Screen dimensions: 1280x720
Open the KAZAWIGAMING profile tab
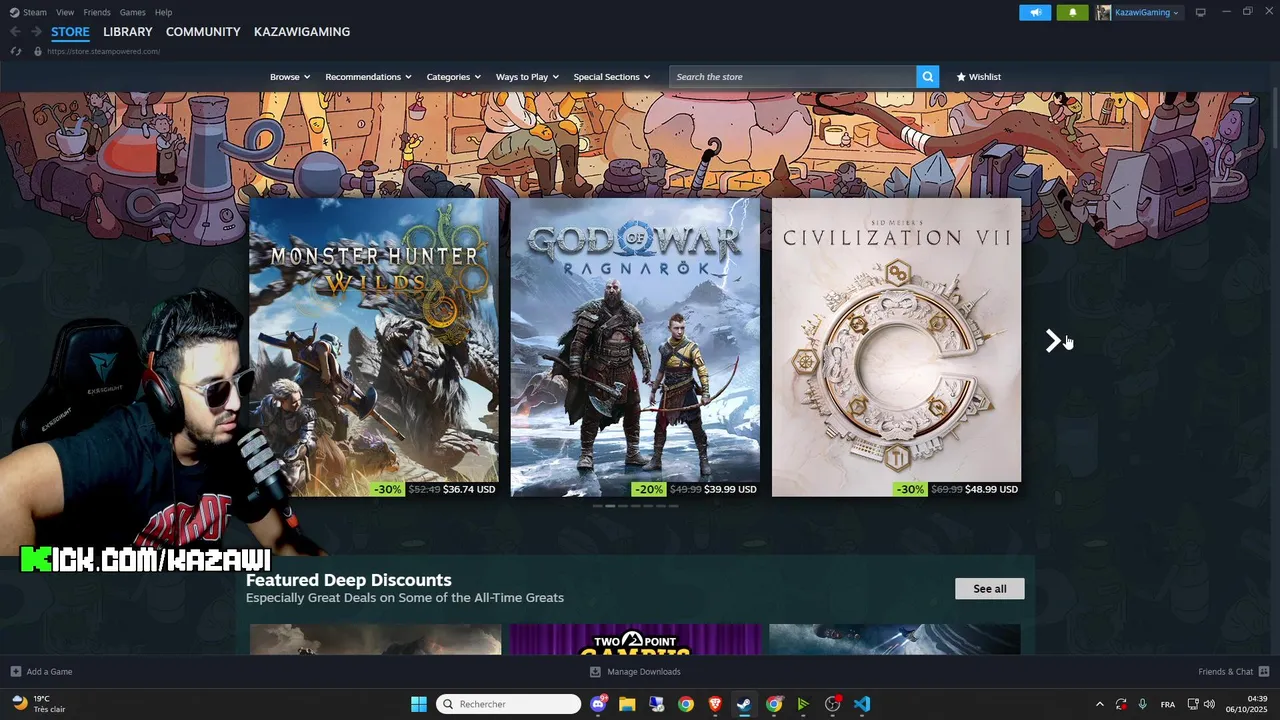pyautogui.click(x=302, y=32)
